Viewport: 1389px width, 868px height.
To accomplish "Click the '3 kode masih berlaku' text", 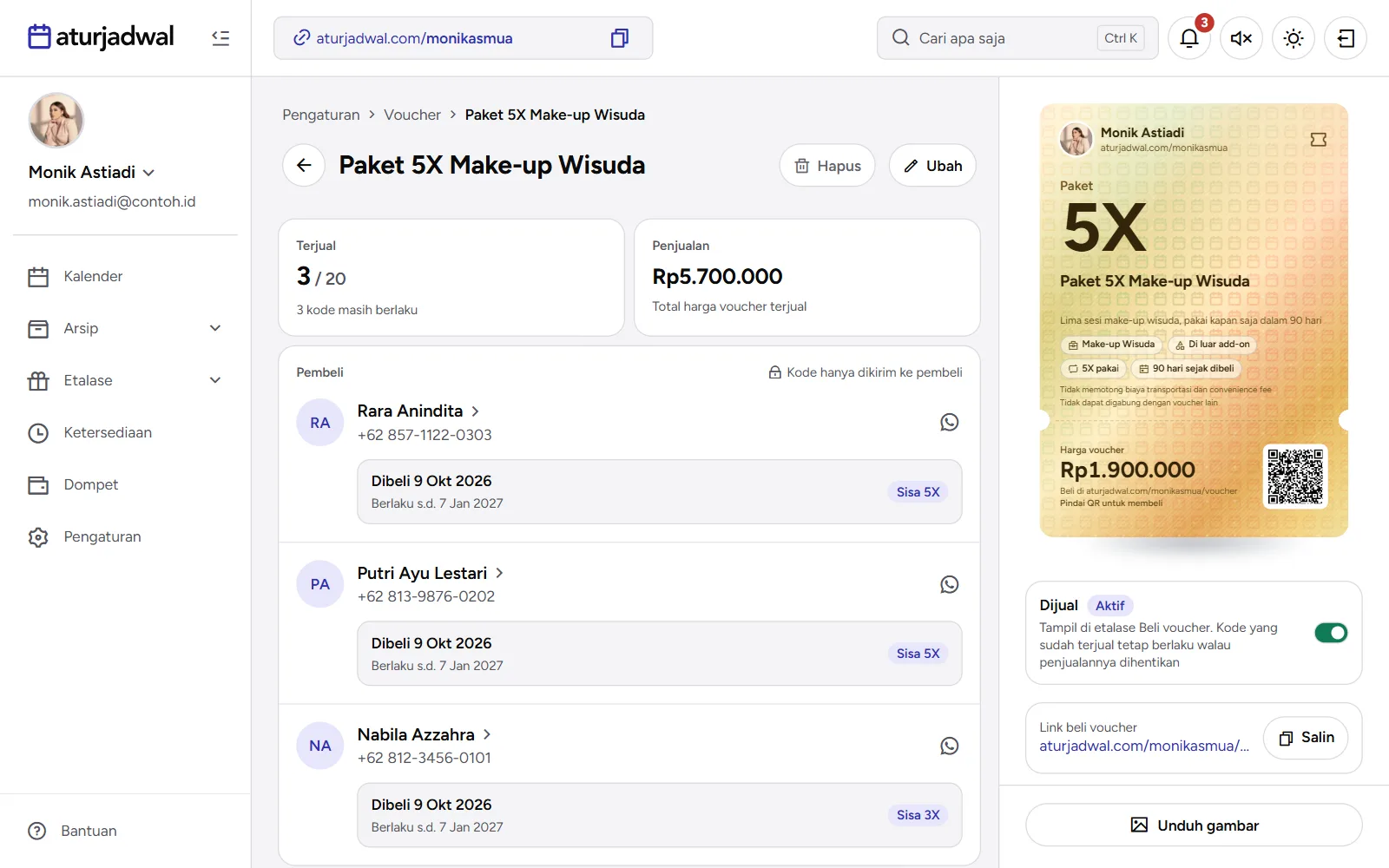I will click(x=357, y=310).
